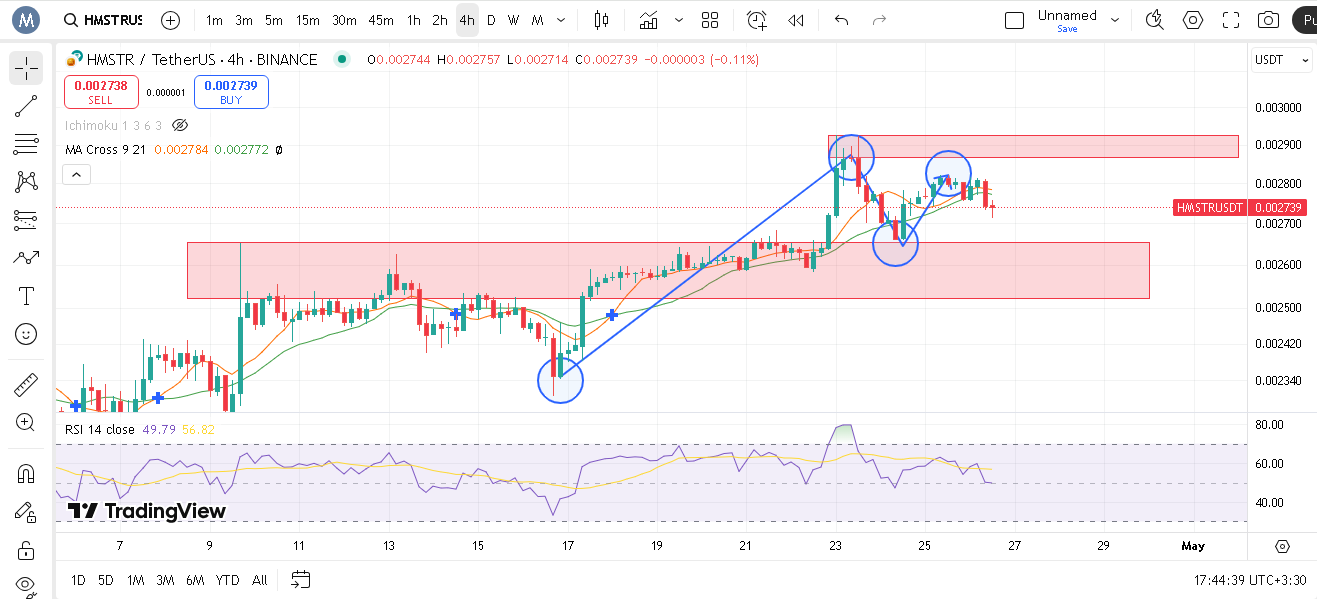Expand the manage layouts dropdown
Screen dimensions: 1317x599
tap(1116, 20)
